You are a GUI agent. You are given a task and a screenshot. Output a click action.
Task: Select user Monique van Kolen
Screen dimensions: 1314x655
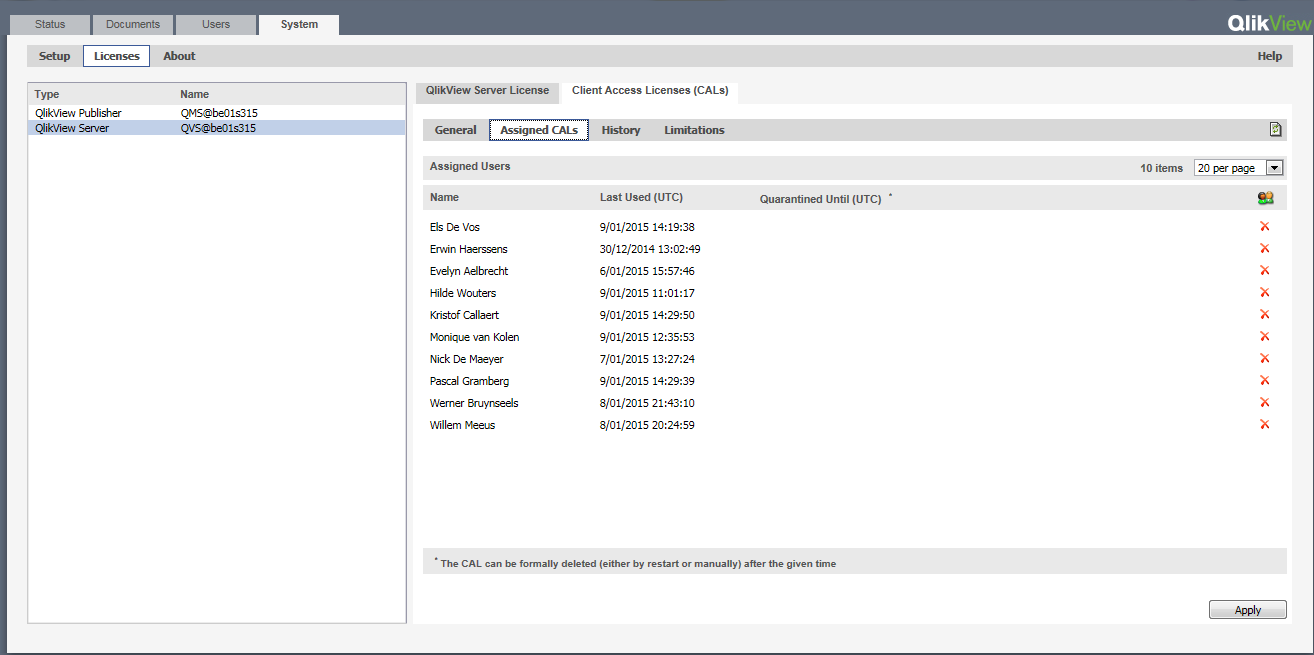[474, 337]
